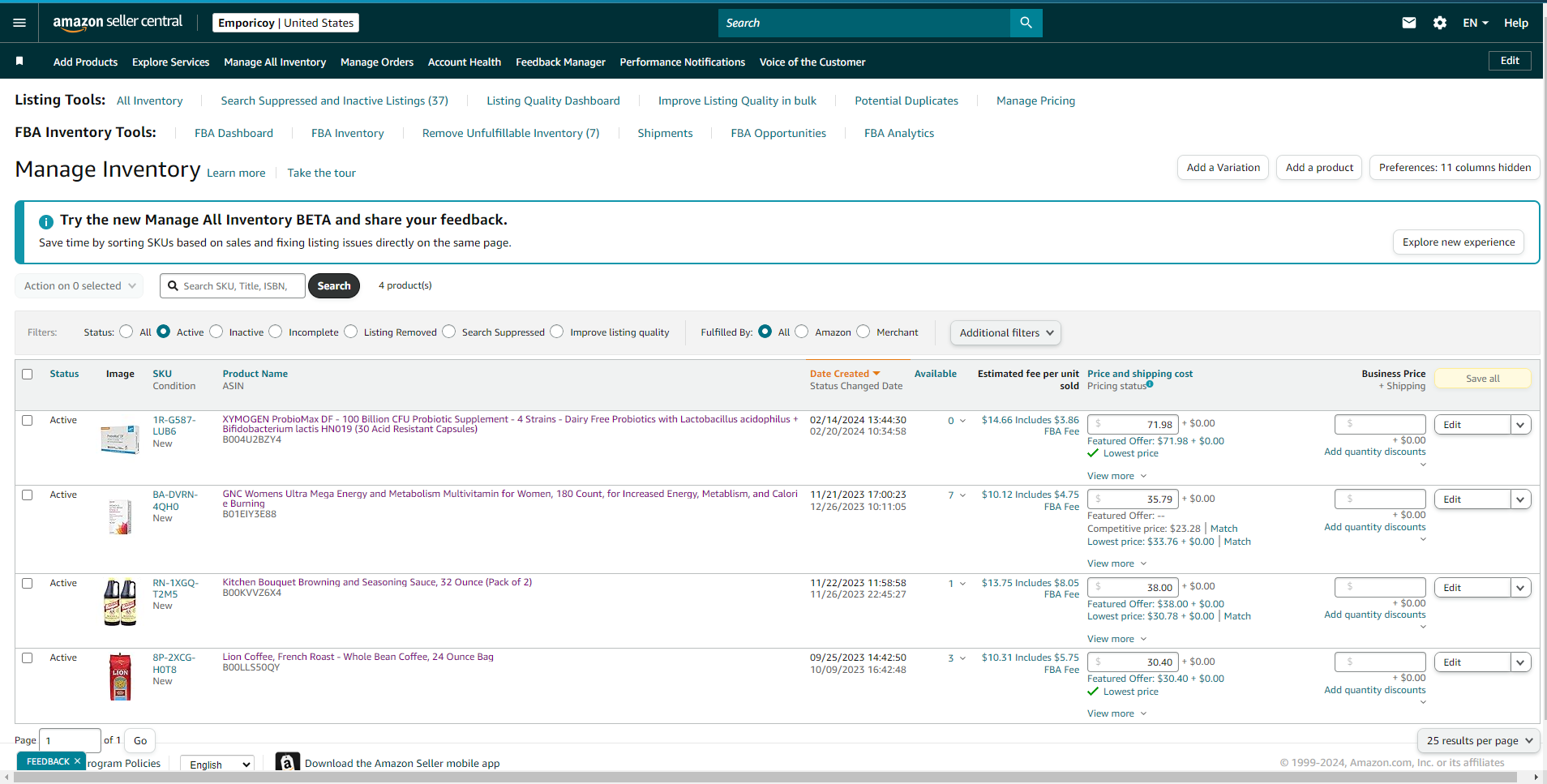Open Feedback Manager menu item
Viewport: 1547px width, 784px height.
pyautogui.click(x=560, y=62)
